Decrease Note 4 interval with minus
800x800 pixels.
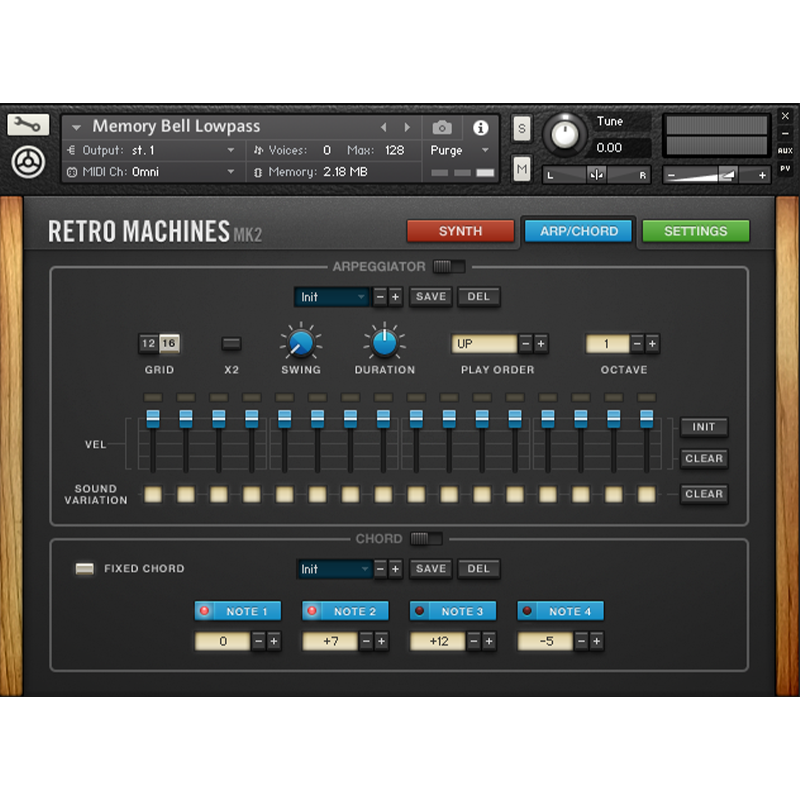point(581,641)
